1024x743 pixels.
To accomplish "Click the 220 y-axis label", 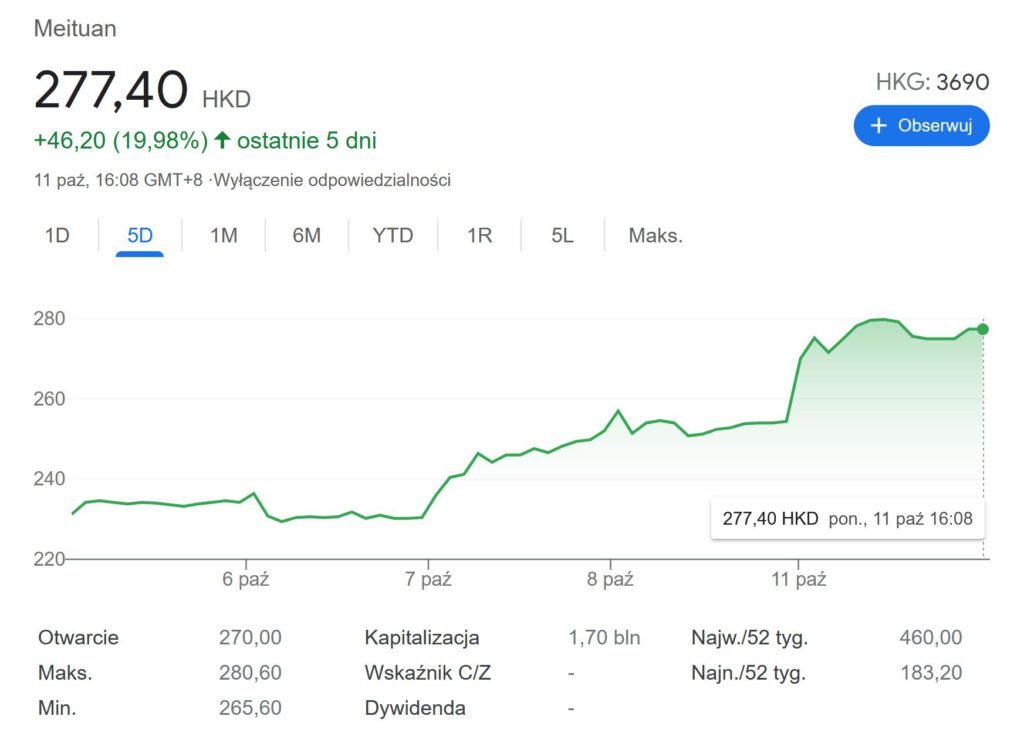I will 50,560.
